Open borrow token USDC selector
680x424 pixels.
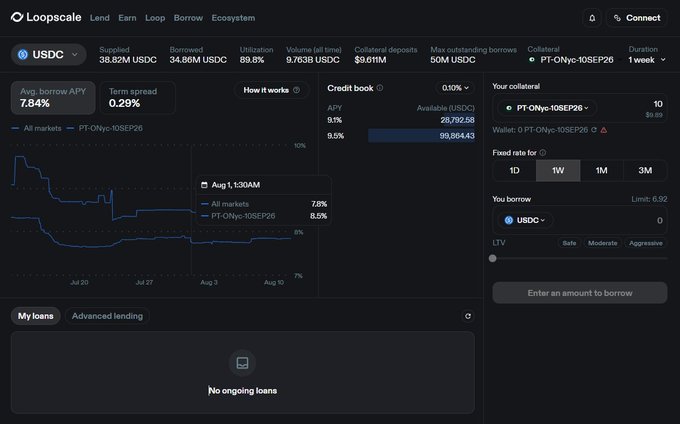pos(525,220)
